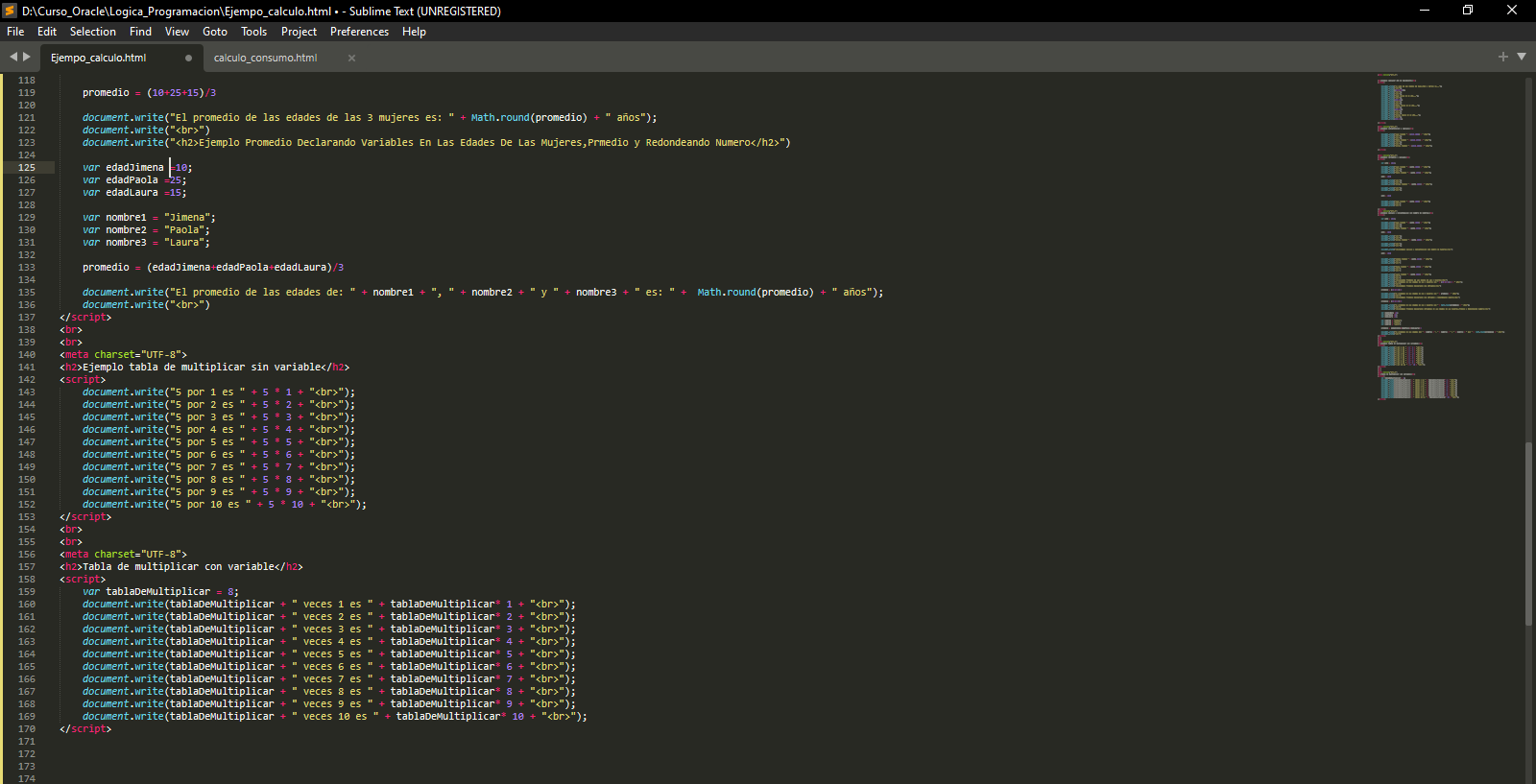Image resolution: width=1536 pixels, height=784 pixels.
Task: Click the '5 por 1 es' write line
Action: coord(219,392)
